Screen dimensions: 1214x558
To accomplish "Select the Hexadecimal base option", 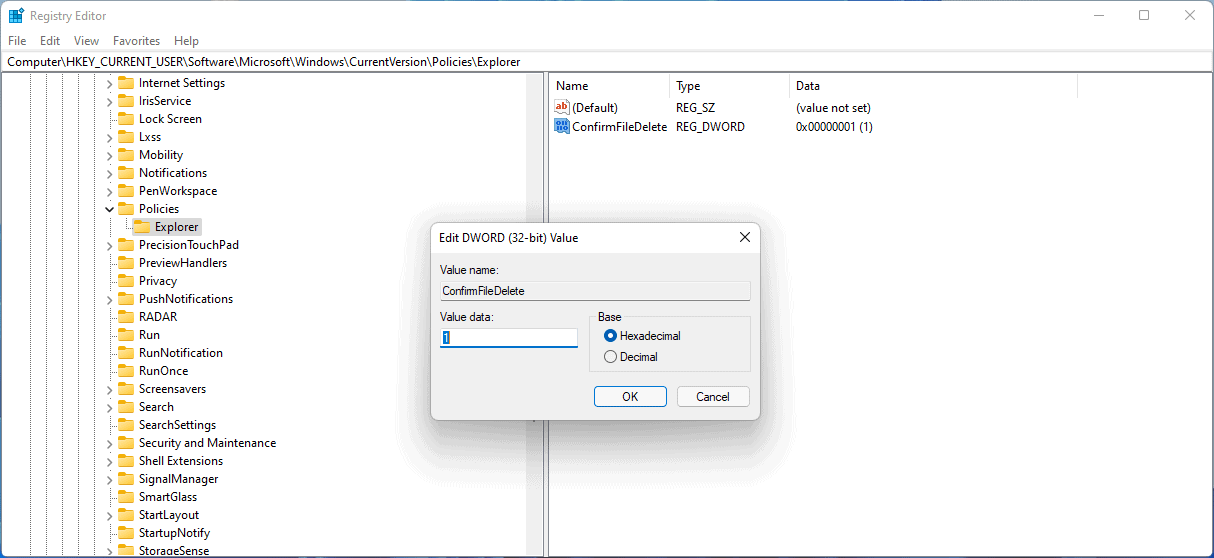I will click(611, 336).
